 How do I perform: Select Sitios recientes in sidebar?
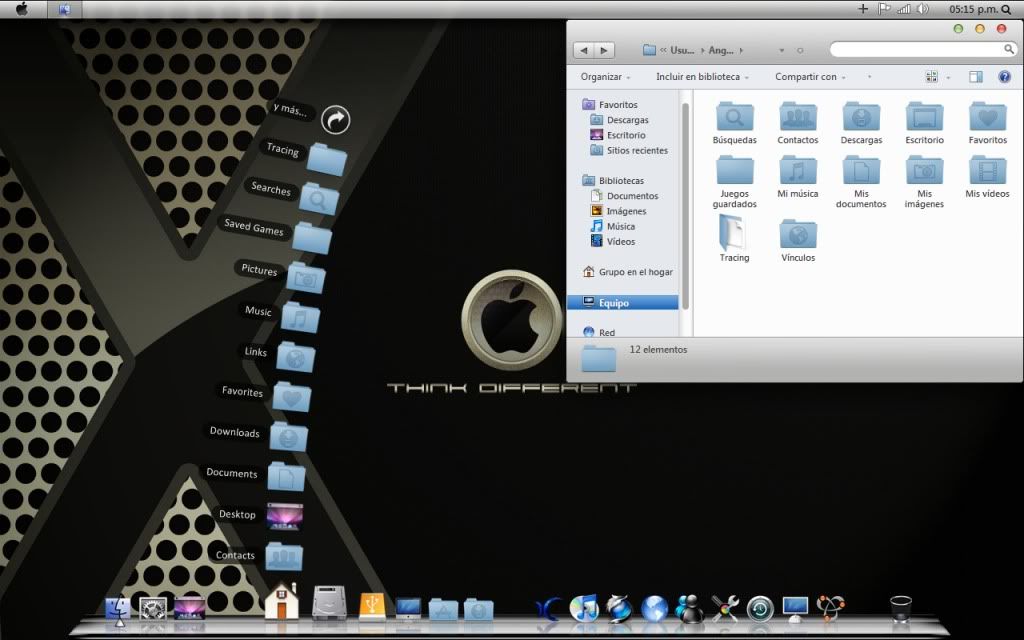637,150
